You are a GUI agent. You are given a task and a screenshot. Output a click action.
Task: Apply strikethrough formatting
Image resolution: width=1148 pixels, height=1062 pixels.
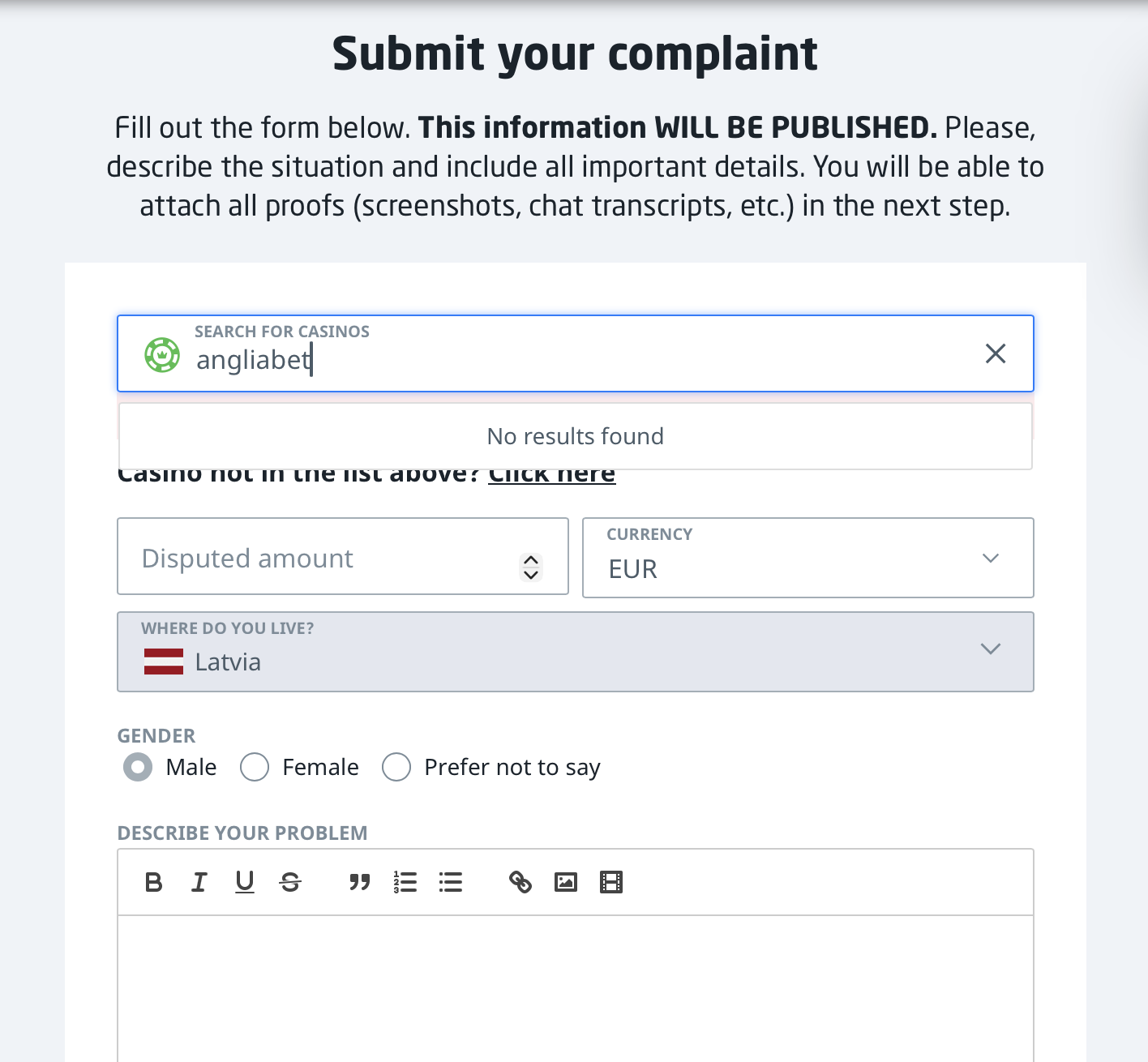(x=290, y=882)
